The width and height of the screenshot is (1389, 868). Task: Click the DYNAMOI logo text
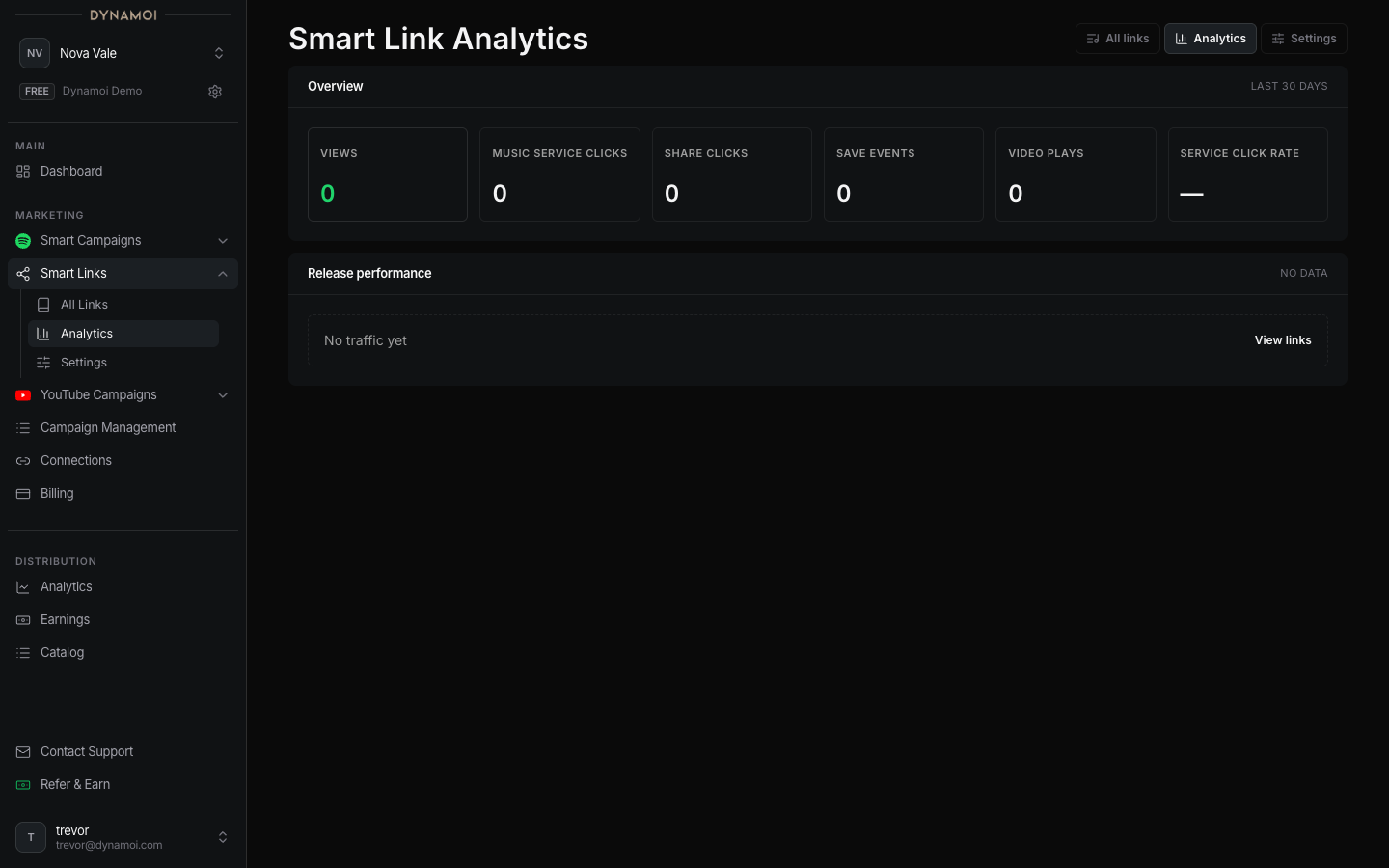tap(123, 15)
